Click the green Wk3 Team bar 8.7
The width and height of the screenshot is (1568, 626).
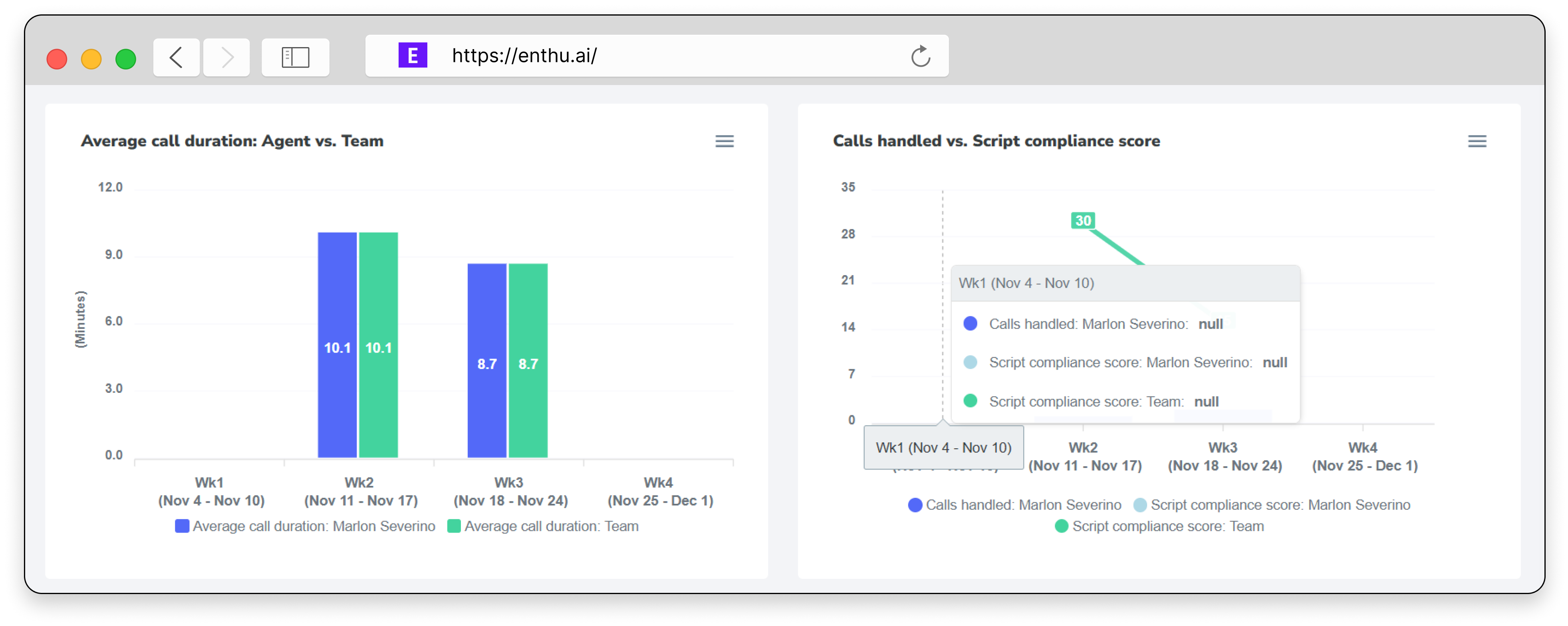pos(528,360)
